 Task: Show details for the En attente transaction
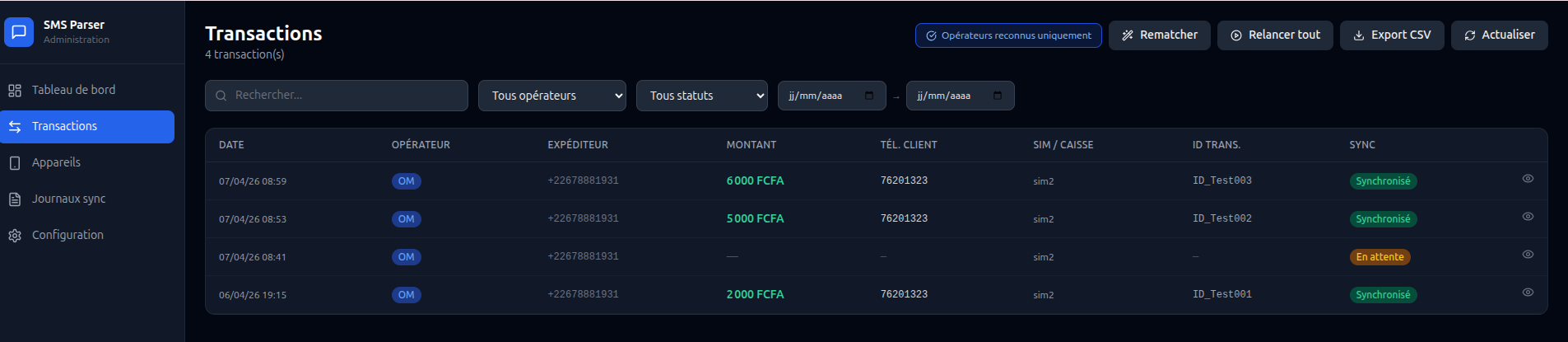[1527, 255]
